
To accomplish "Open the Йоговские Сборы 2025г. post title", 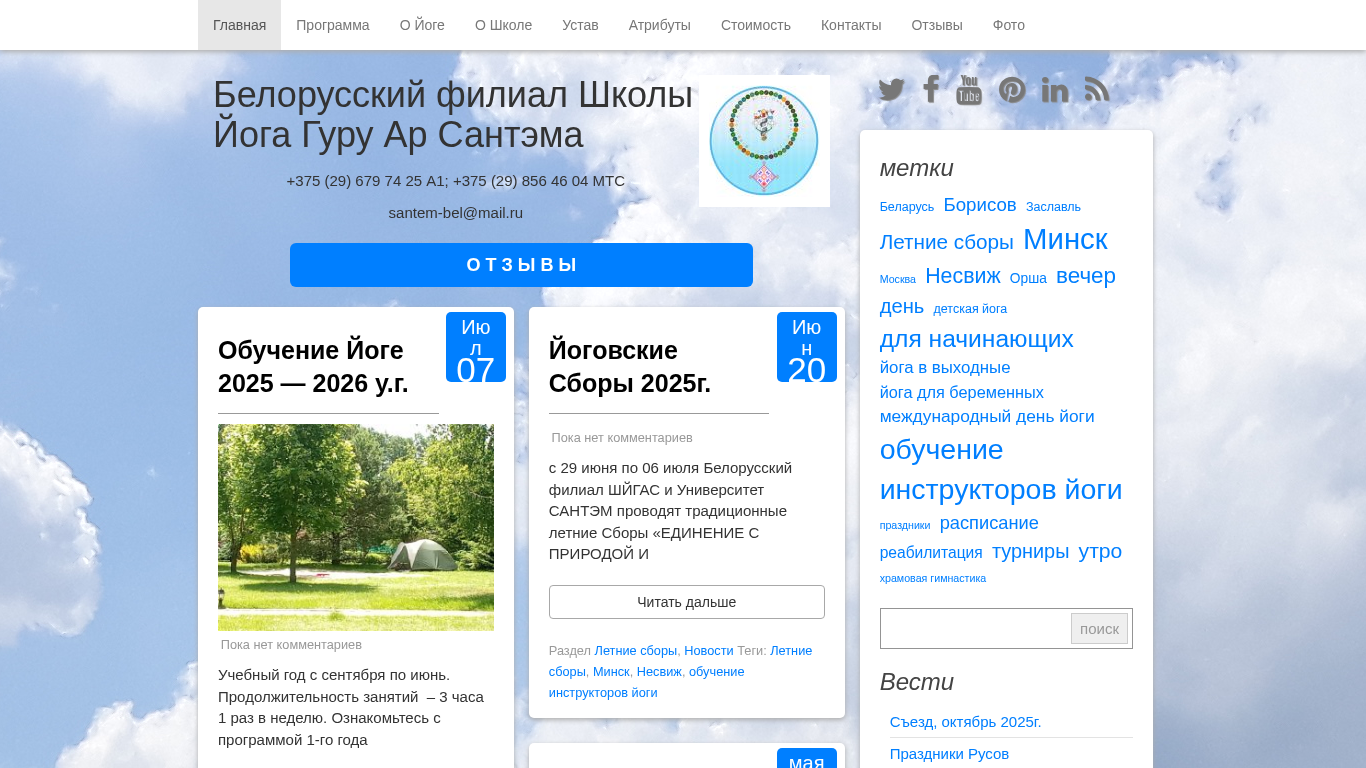I will [630, 366].
